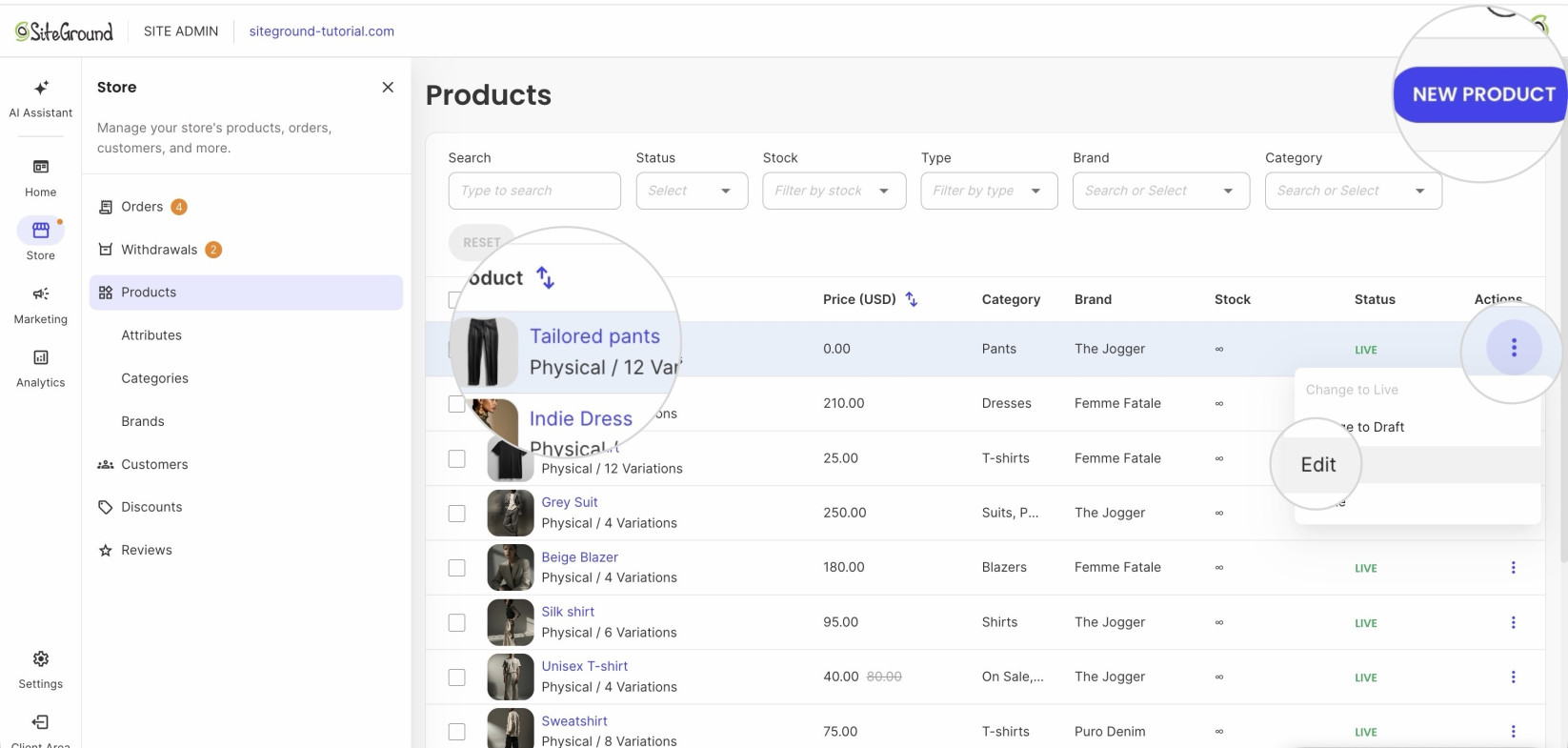This screenshot has height=748, width=1568.
Task: Open Reviews in the Store menu
Action: [246, 550]
